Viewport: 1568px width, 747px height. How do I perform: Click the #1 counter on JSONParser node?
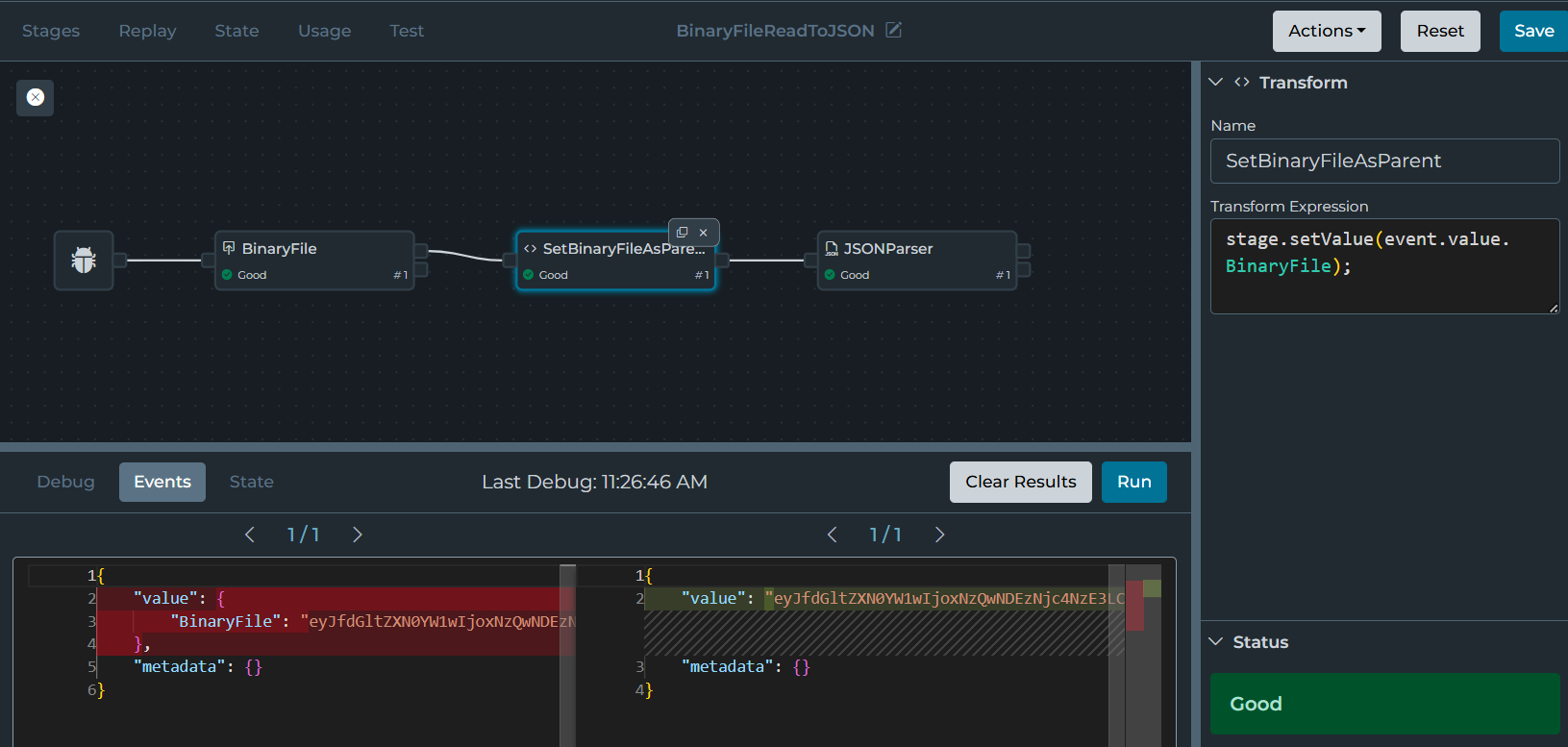(1003, 275)
